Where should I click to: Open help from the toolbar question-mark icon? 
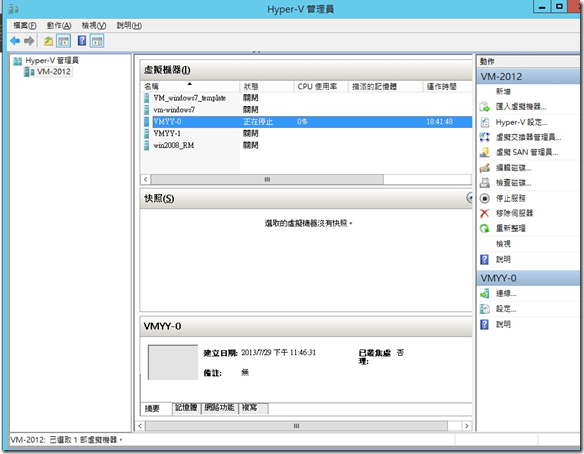click(82, 40)
